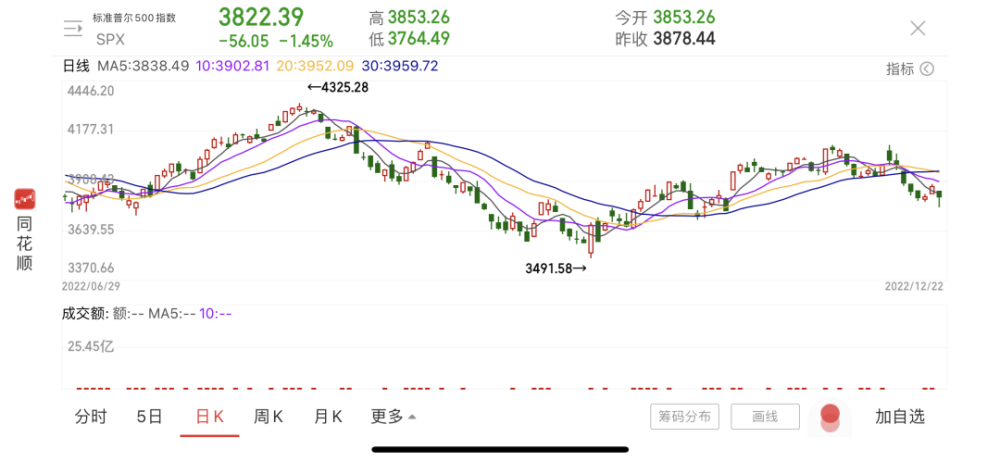The image size is (1000, 462).
Task: Switch to 分时 intraday tab
Action: 91,417
